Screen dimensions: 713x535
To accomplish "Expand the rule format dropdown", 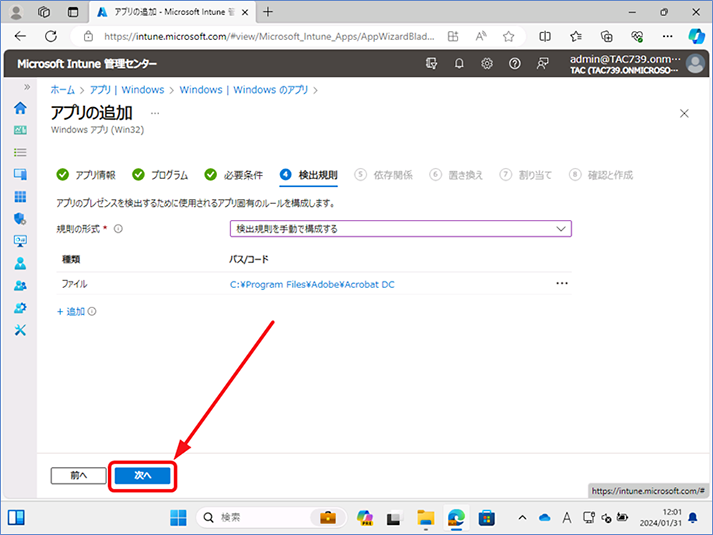I will (x=401, y=229).
